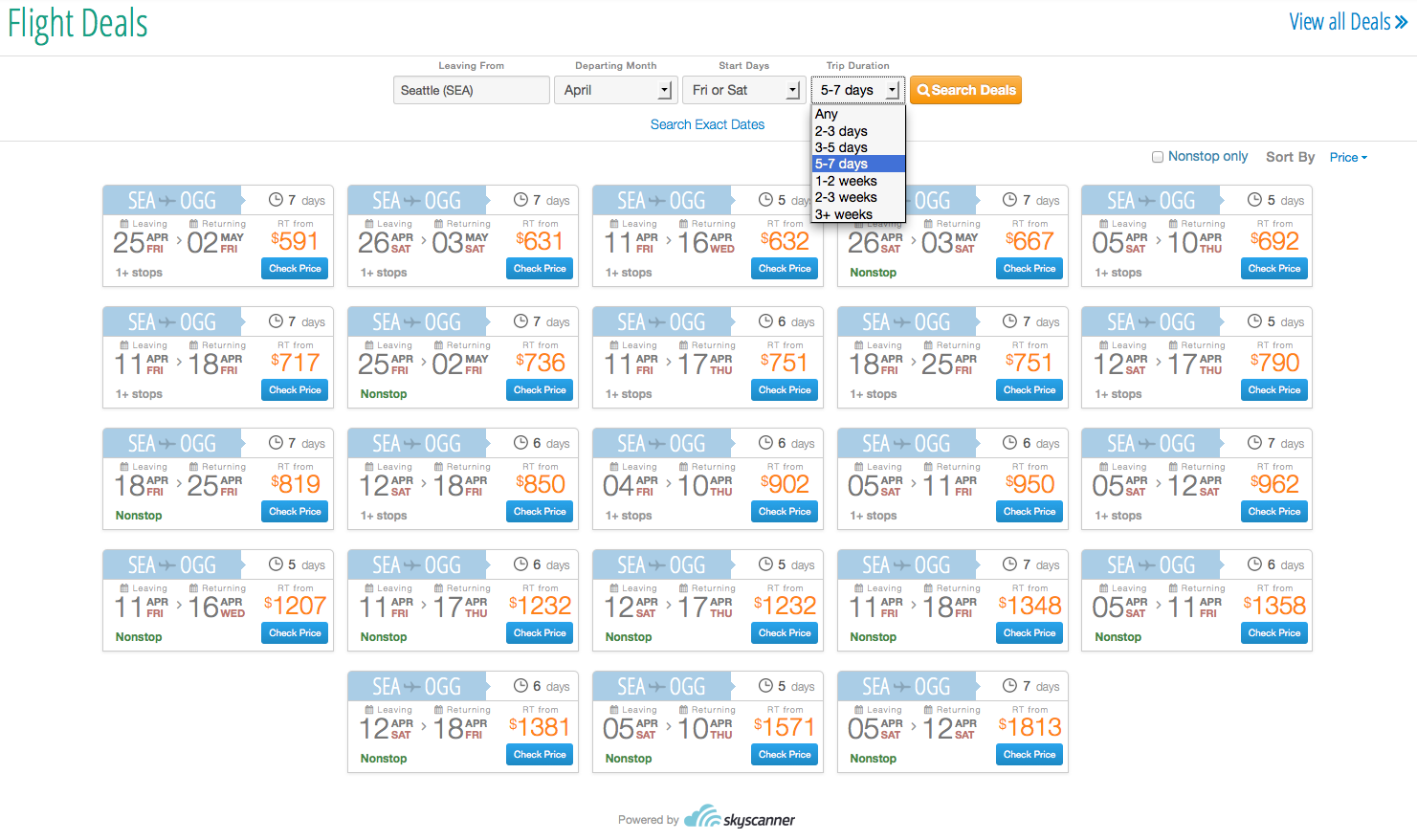1417x840 pixels.
Task: Click the airplane icon on the $902 deal
Action: coord(657,444)
